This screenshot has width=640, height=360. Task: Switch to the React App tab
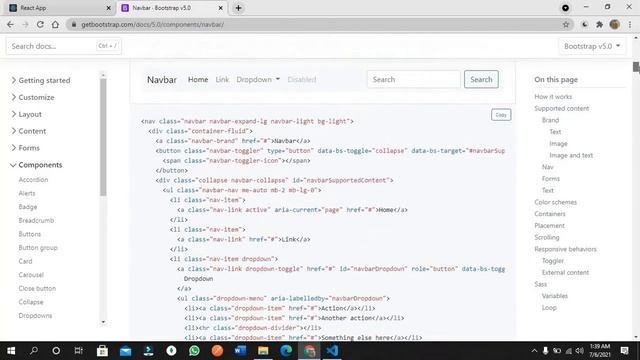[60, 8]
